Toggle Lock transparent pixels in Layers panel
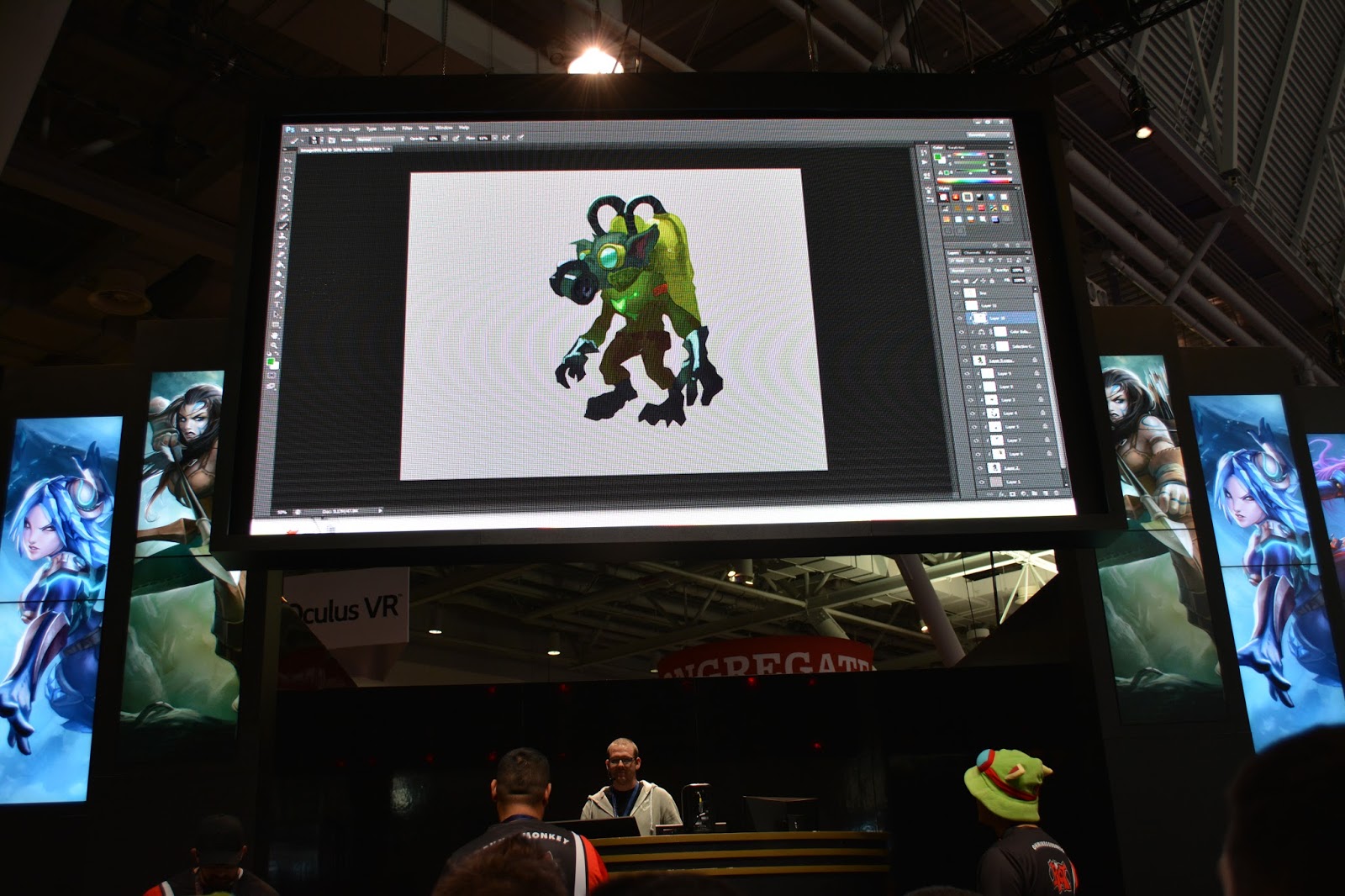1345x896 pixels. 966,281
